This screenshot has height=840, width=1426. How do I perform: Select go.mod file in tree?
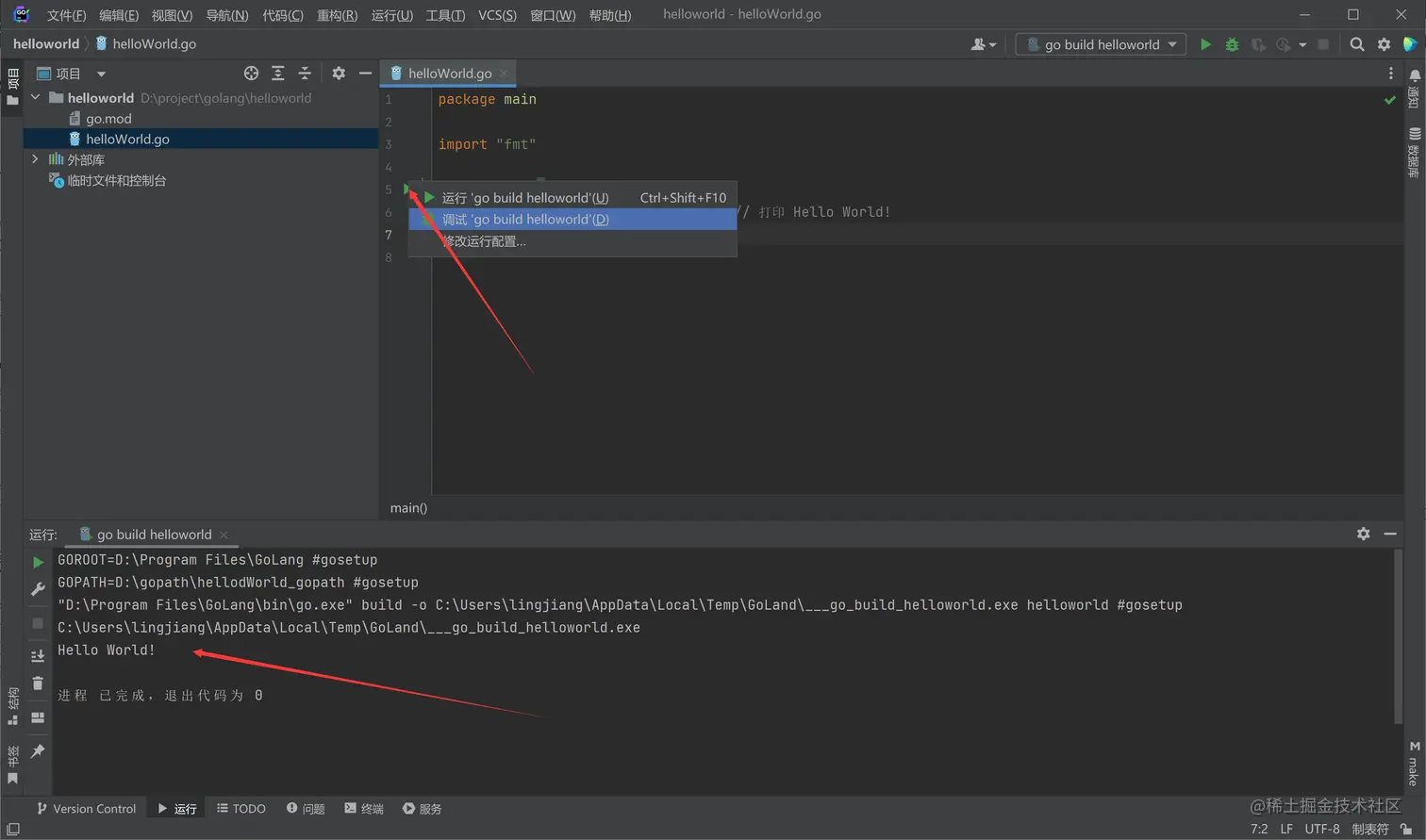pyautogui.click(x=108, y=118)
